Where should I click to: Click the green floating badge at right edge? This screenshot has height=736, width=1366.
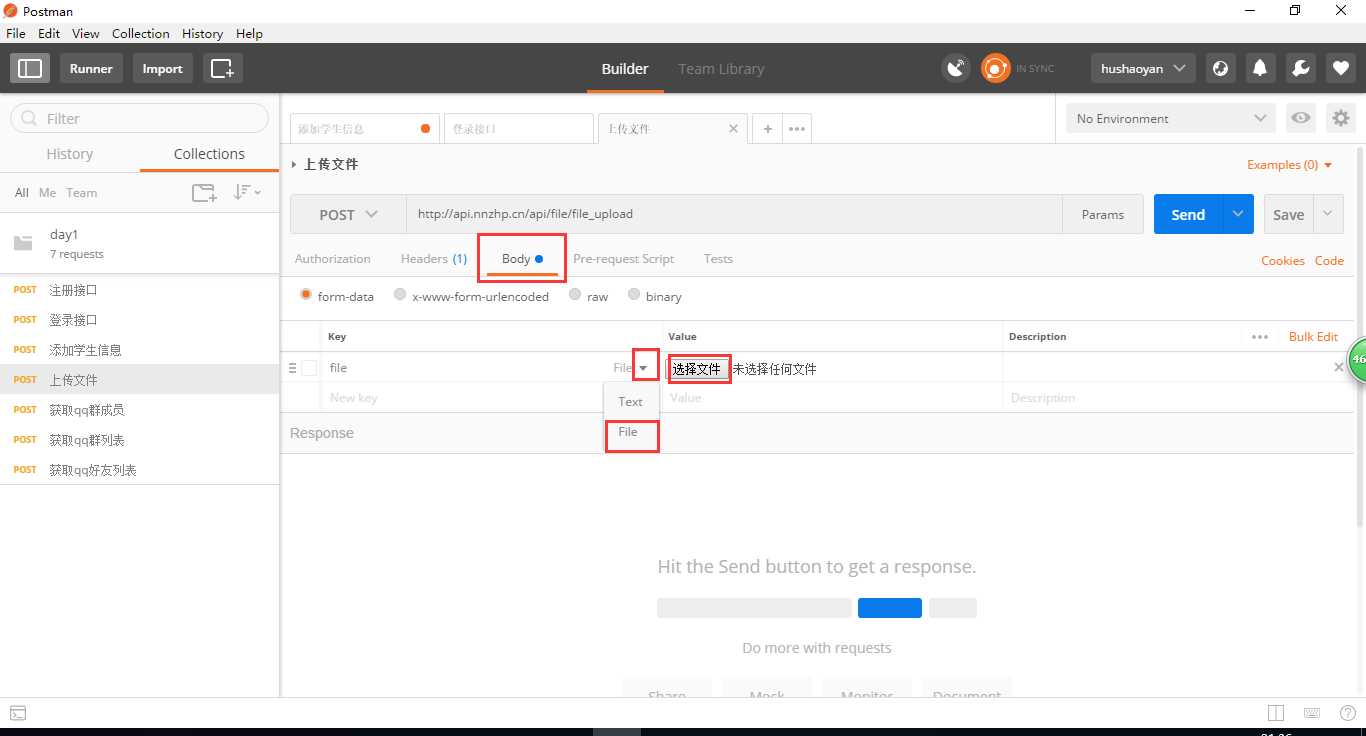(x=1357, y=358)
